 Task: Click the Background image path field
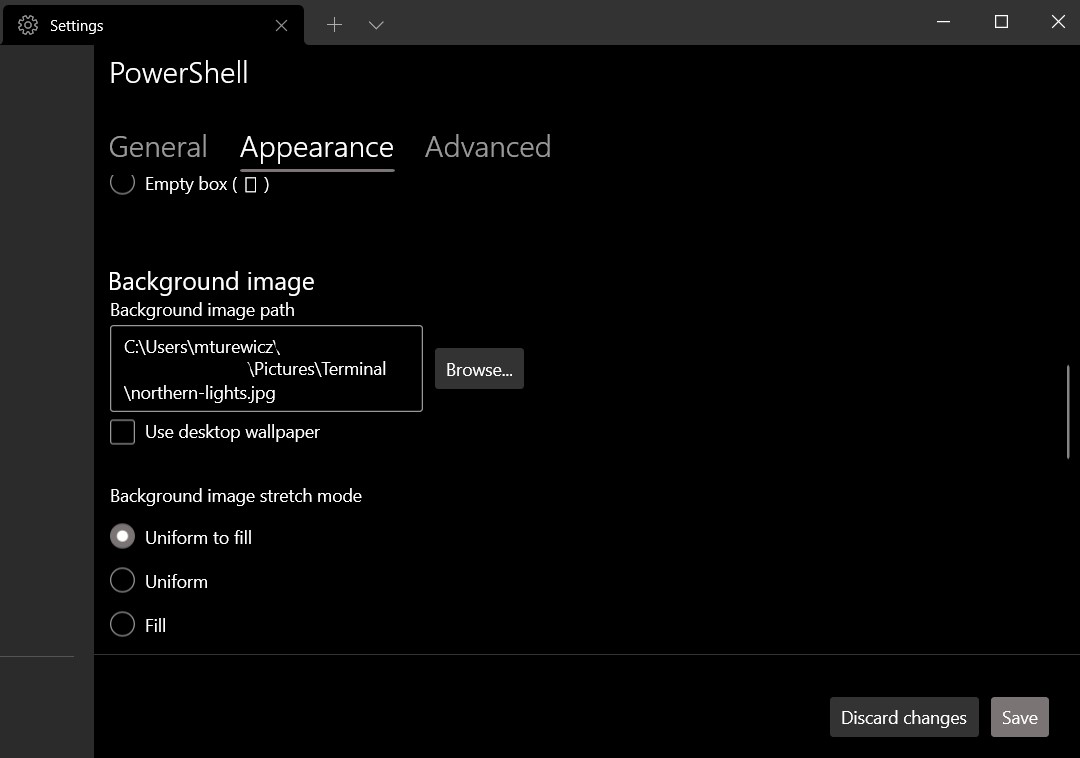266,368
